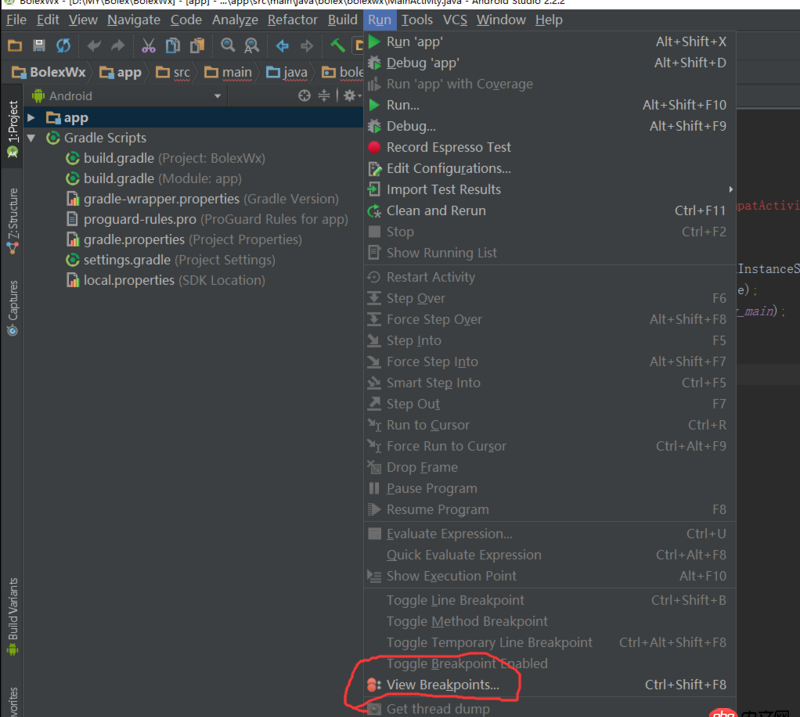800x717 pixels.
Task: Click the Collapse All icon in the Project panel
Action: pyautogui.click(x=322, y=94)
